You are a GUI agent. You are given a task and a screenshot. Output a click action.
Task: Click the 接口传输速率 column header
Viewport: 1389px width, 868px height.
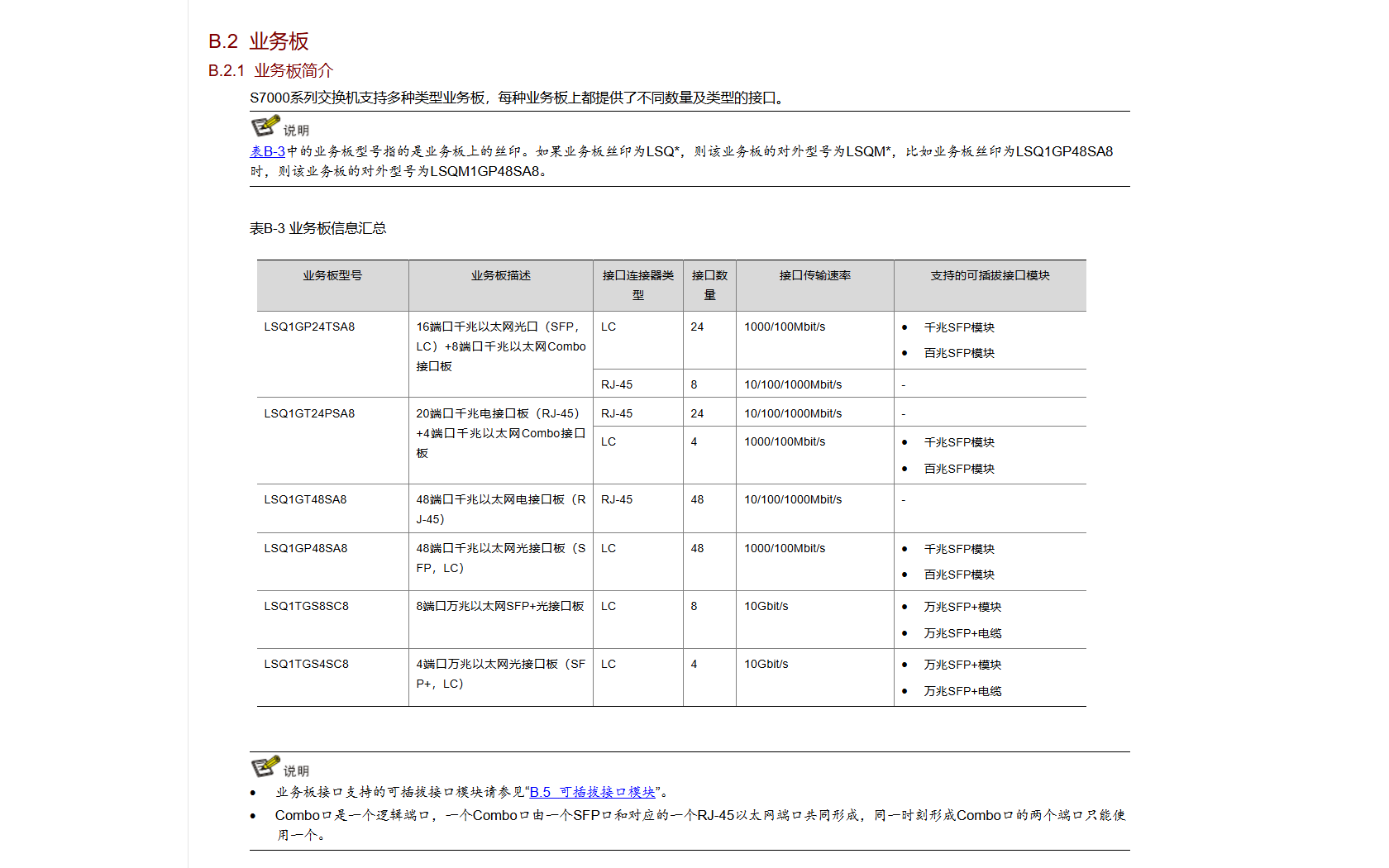[814, 276]
